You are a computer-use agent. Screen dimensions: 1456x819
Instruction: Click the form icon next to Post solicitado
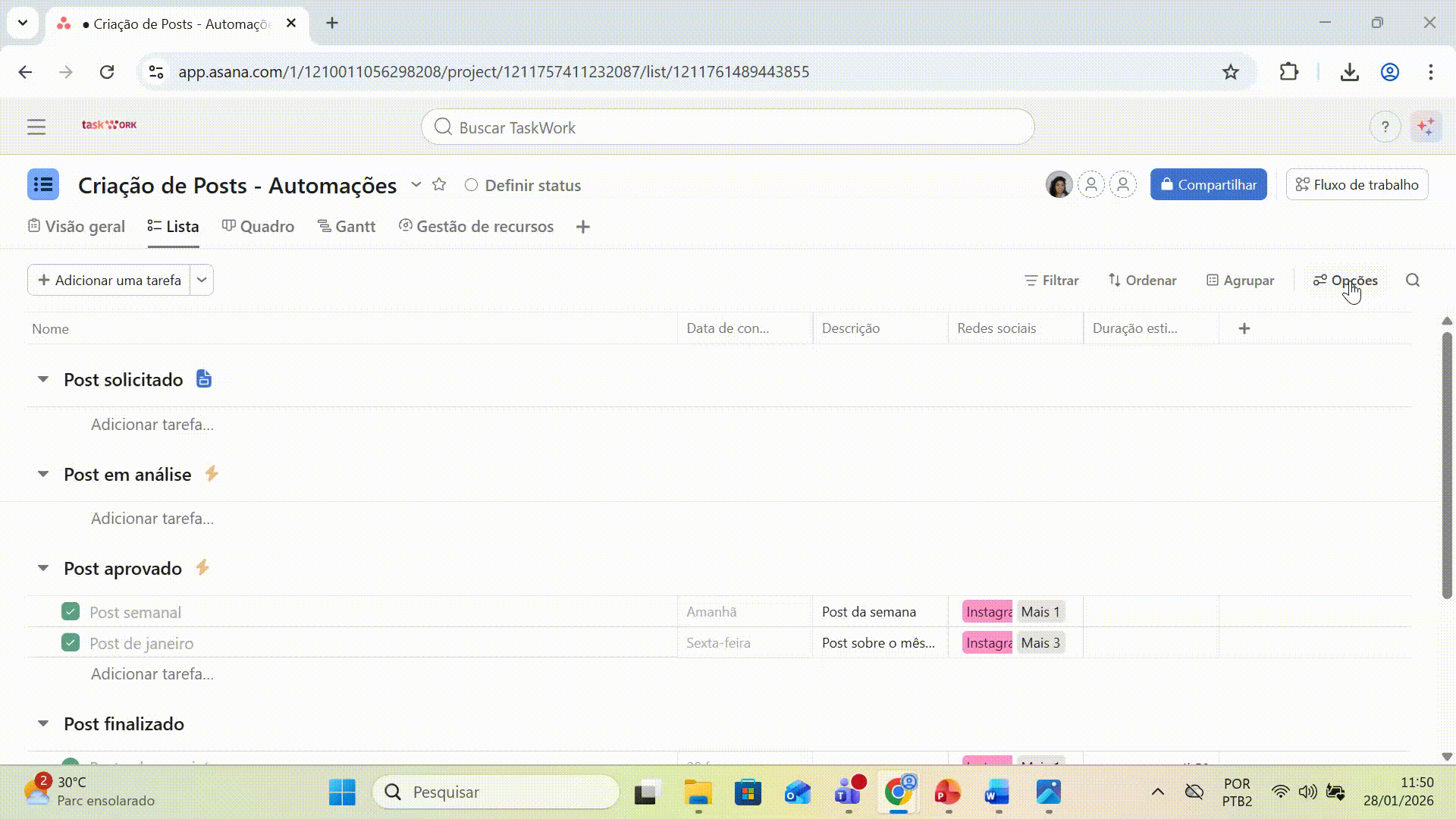point(204,379)
